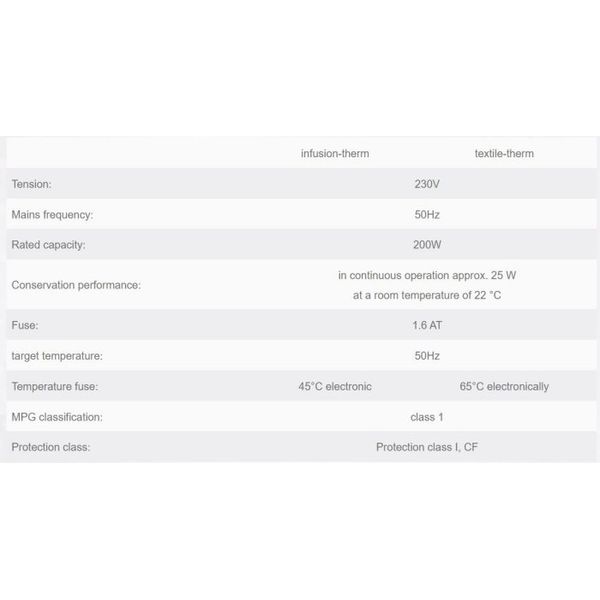Image resolution: width=600 pixels, height=600 pixels.
Task: Click the 230V tension value
Action: tap(427, 184)
